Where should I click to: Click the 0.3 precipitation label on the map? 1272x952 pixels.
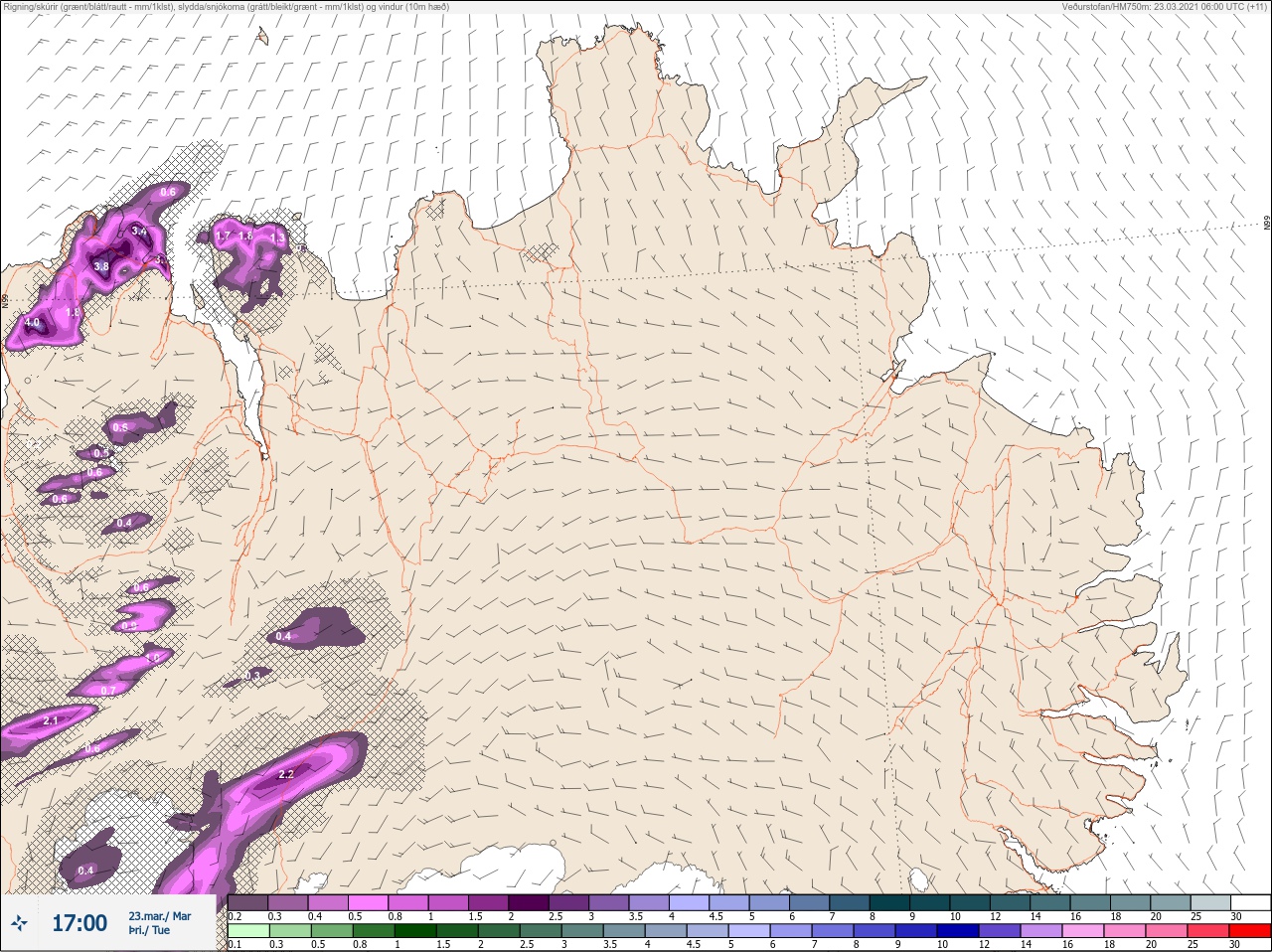point(252,676)
